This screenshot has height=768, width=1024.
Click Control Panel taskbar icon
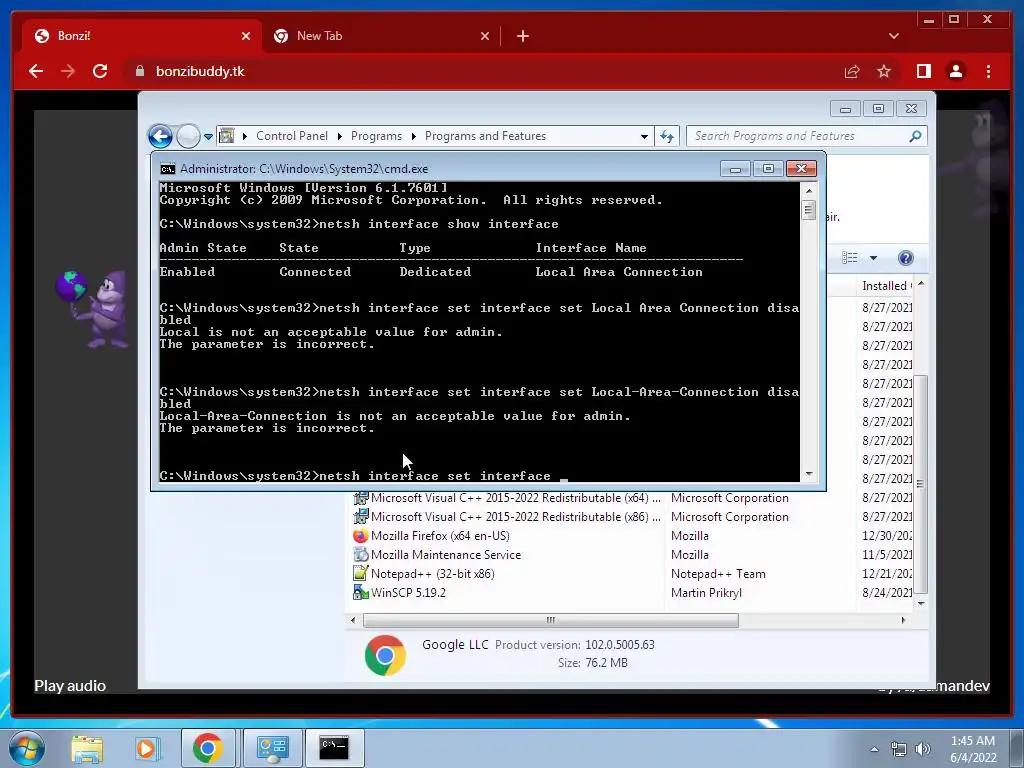272,748
